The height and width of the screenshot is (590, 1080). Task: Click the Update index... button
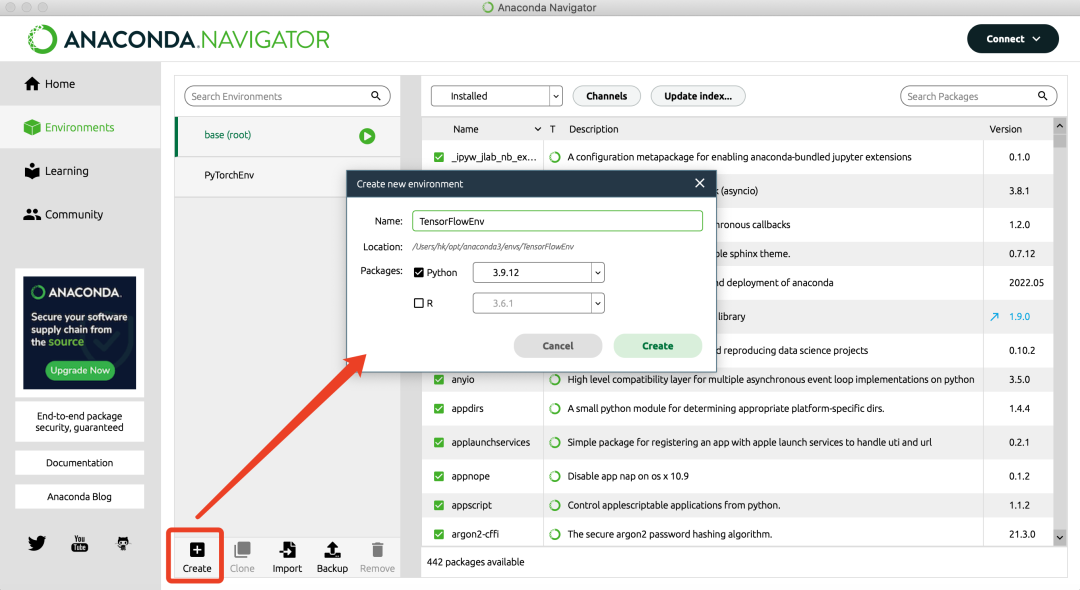[698, 96]
